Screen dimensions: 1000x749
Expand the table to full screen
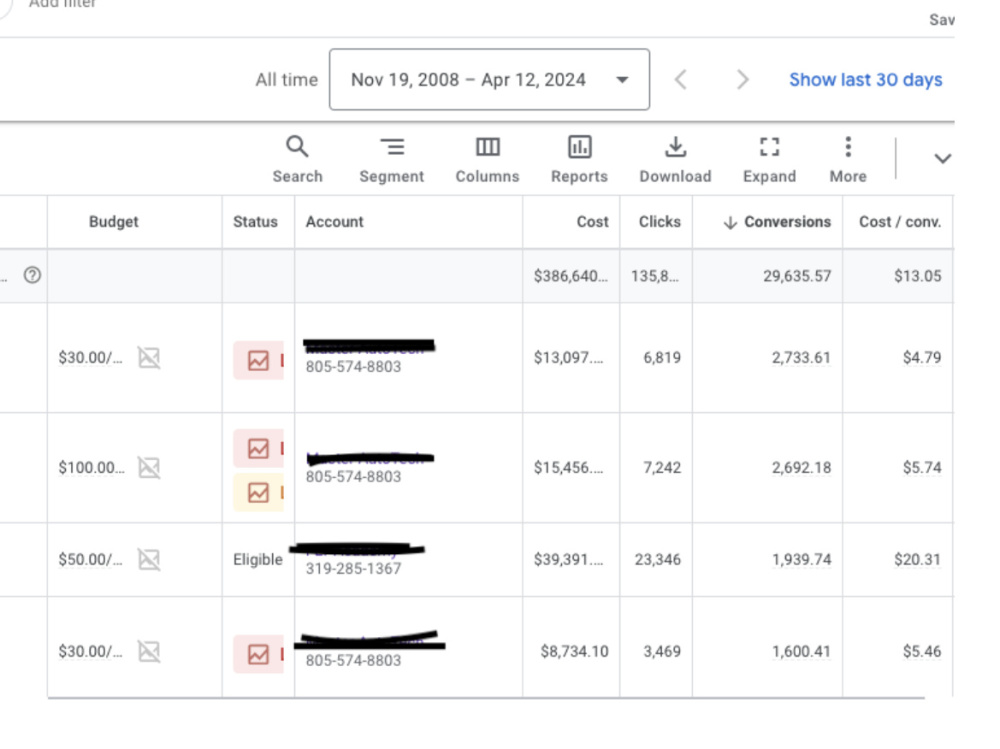(769, 159)
